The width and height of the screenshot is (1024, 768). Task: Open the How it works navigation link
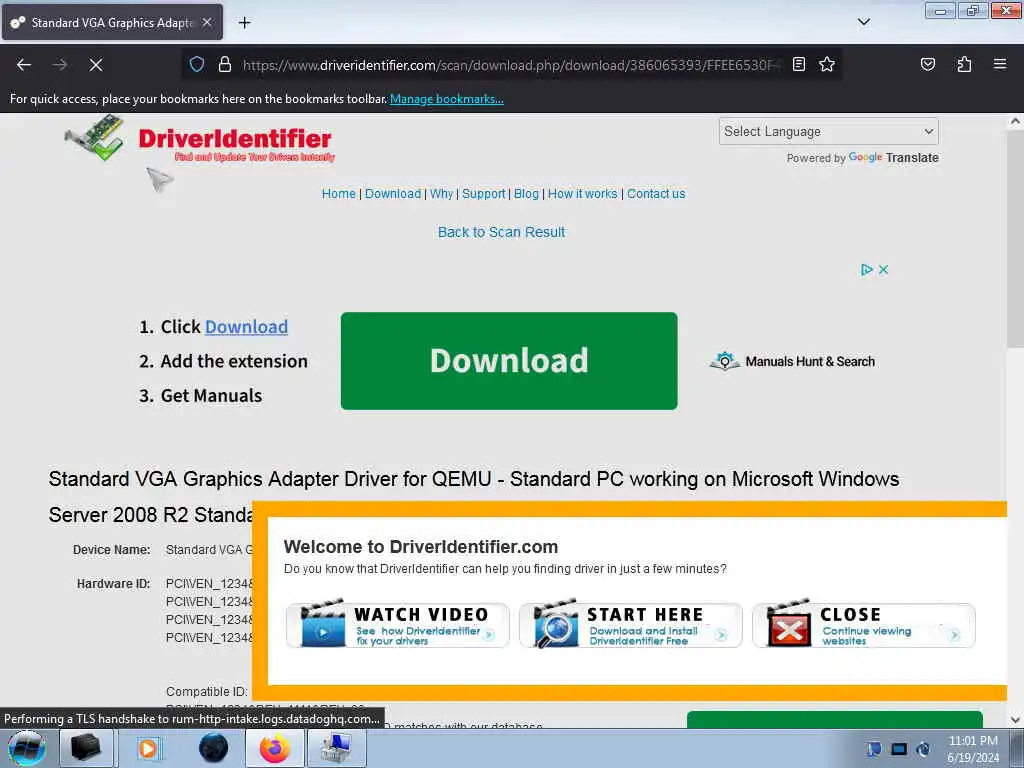coord(582,194)
